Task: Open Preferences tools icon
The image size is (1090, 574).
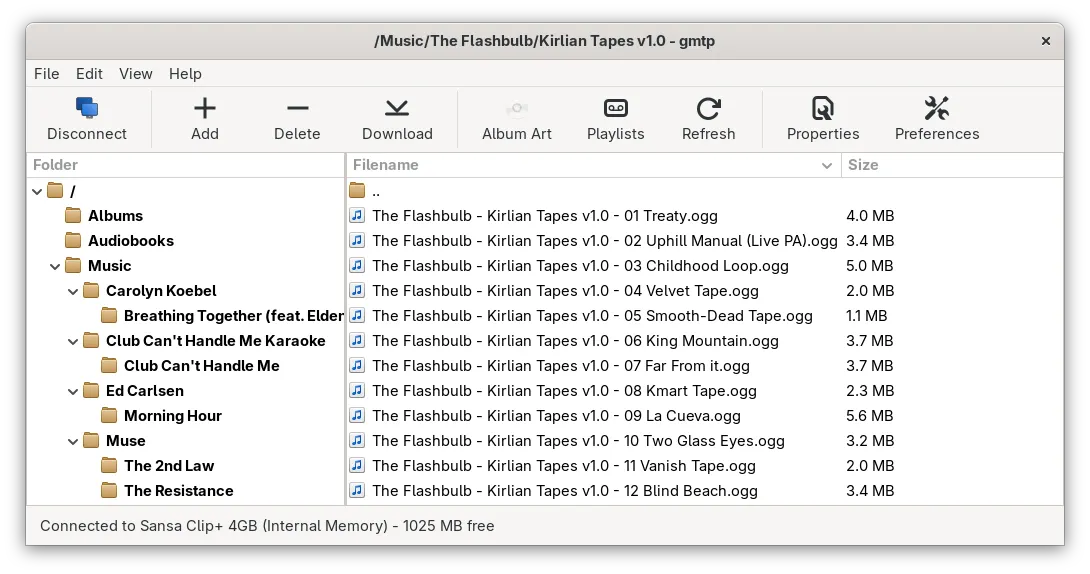Action: 937,108
